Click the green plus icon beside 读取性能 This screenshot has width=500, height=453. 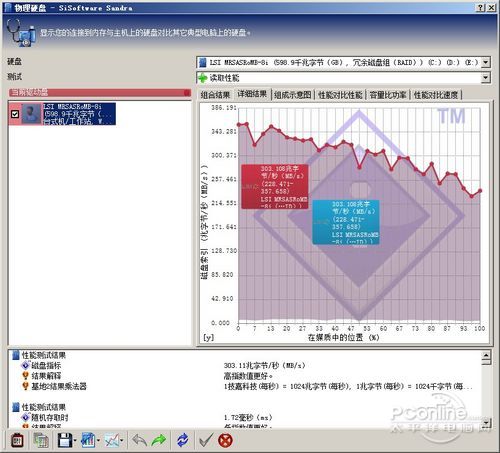203,78
